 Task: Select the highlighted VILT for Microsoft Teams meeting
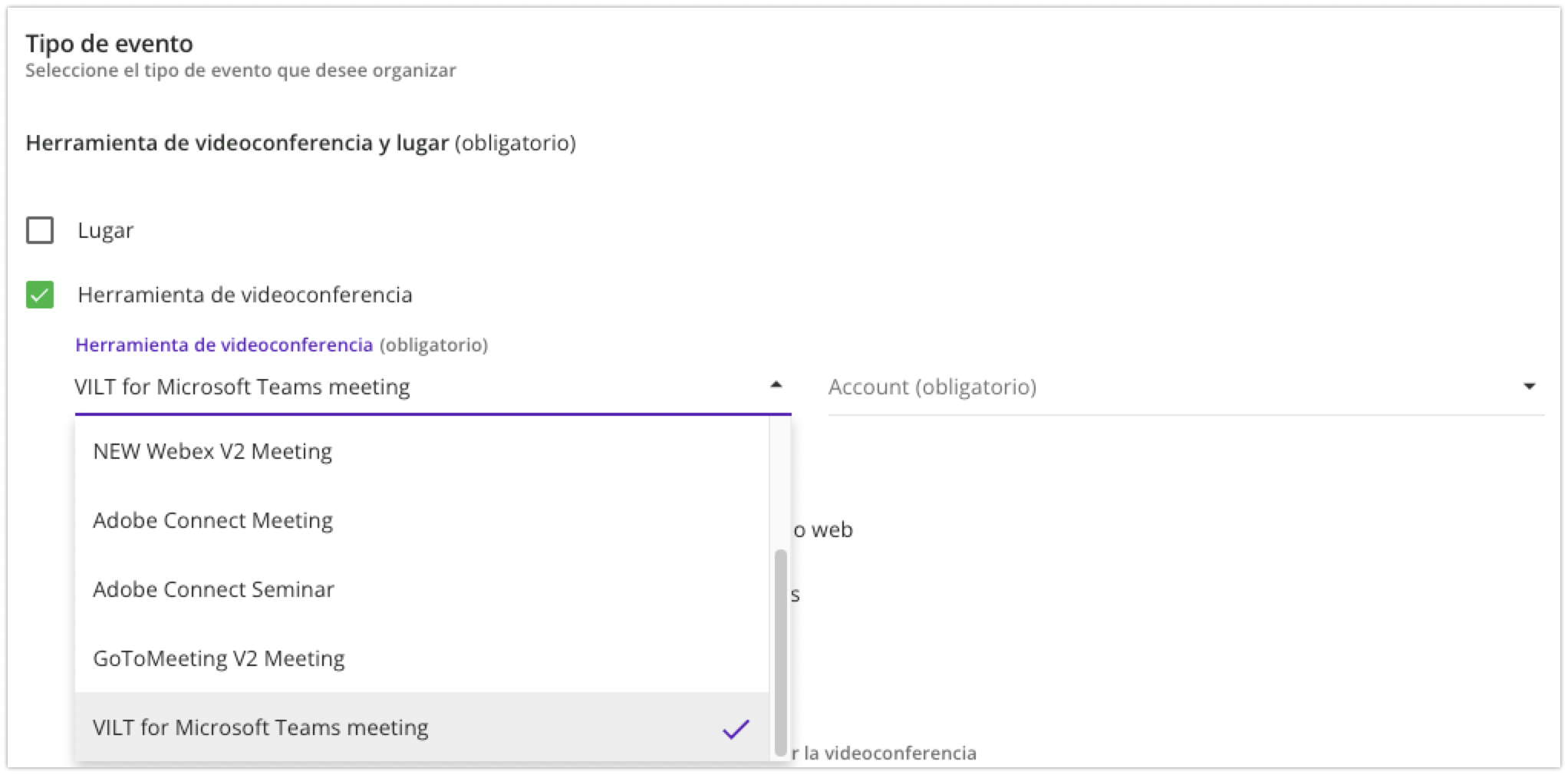coord(261,727)
